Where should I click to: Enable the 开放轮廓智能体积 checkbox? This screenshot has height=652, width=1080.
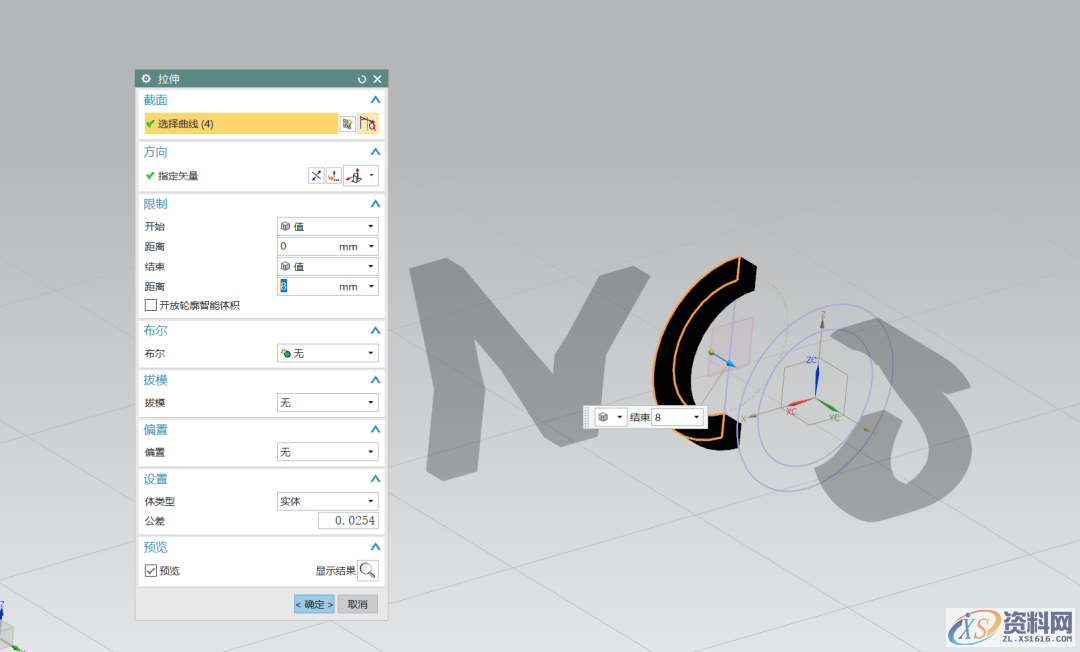151,305
